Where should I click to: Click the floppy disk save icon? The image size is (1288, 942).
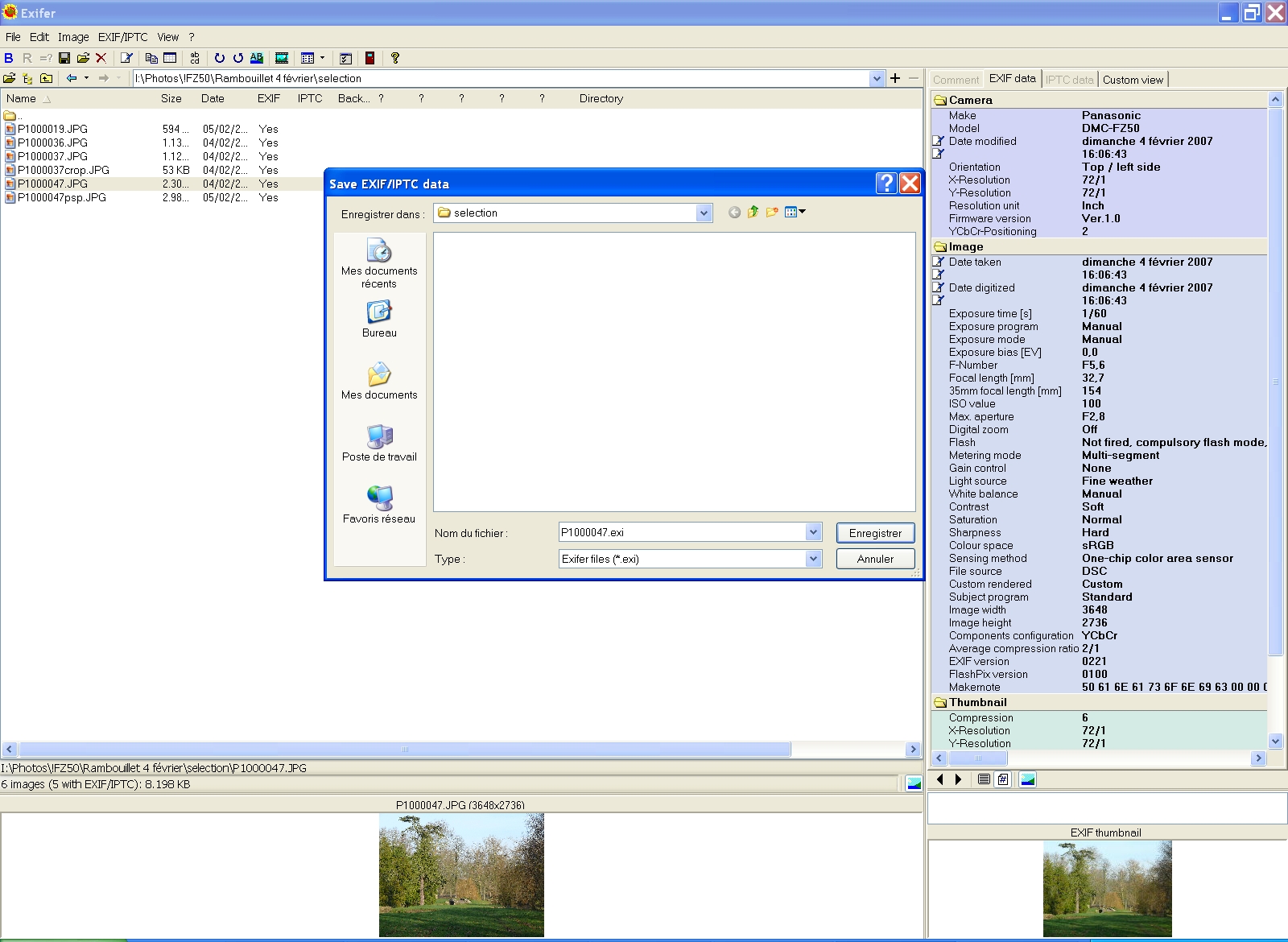point(64,58)
